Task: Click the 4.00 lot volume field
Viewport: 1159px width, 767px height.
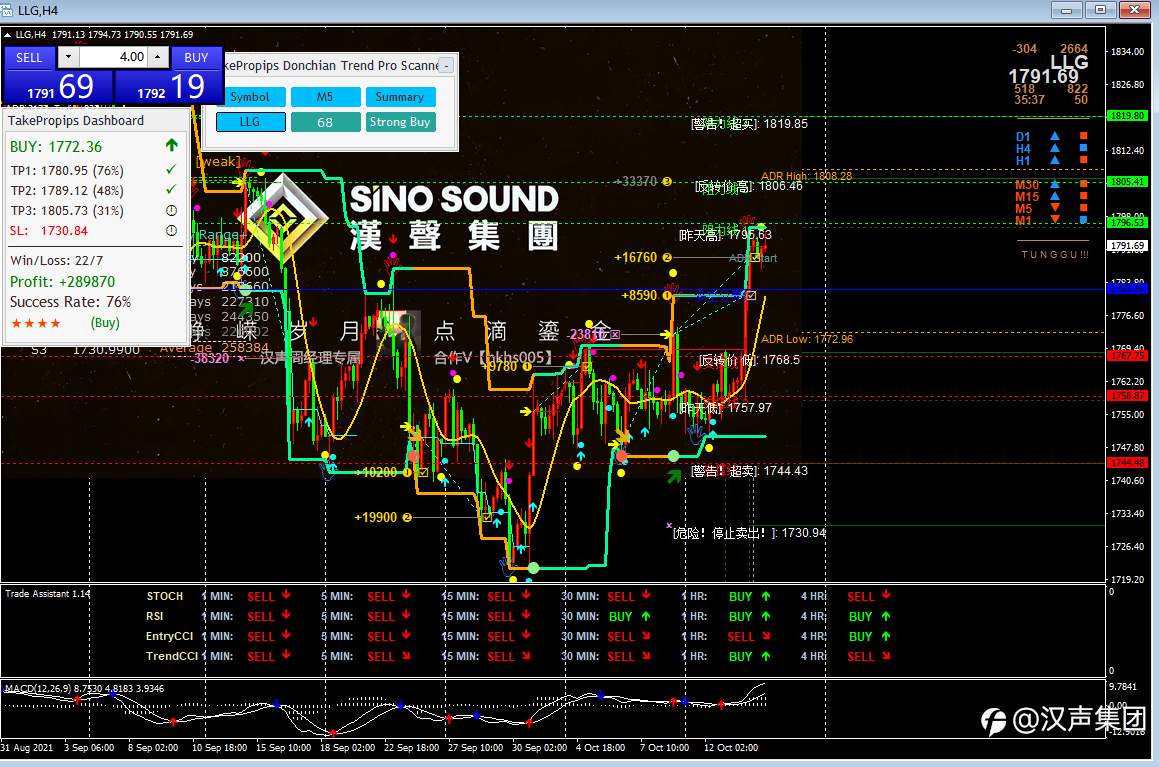Action: tap(113, 57)
